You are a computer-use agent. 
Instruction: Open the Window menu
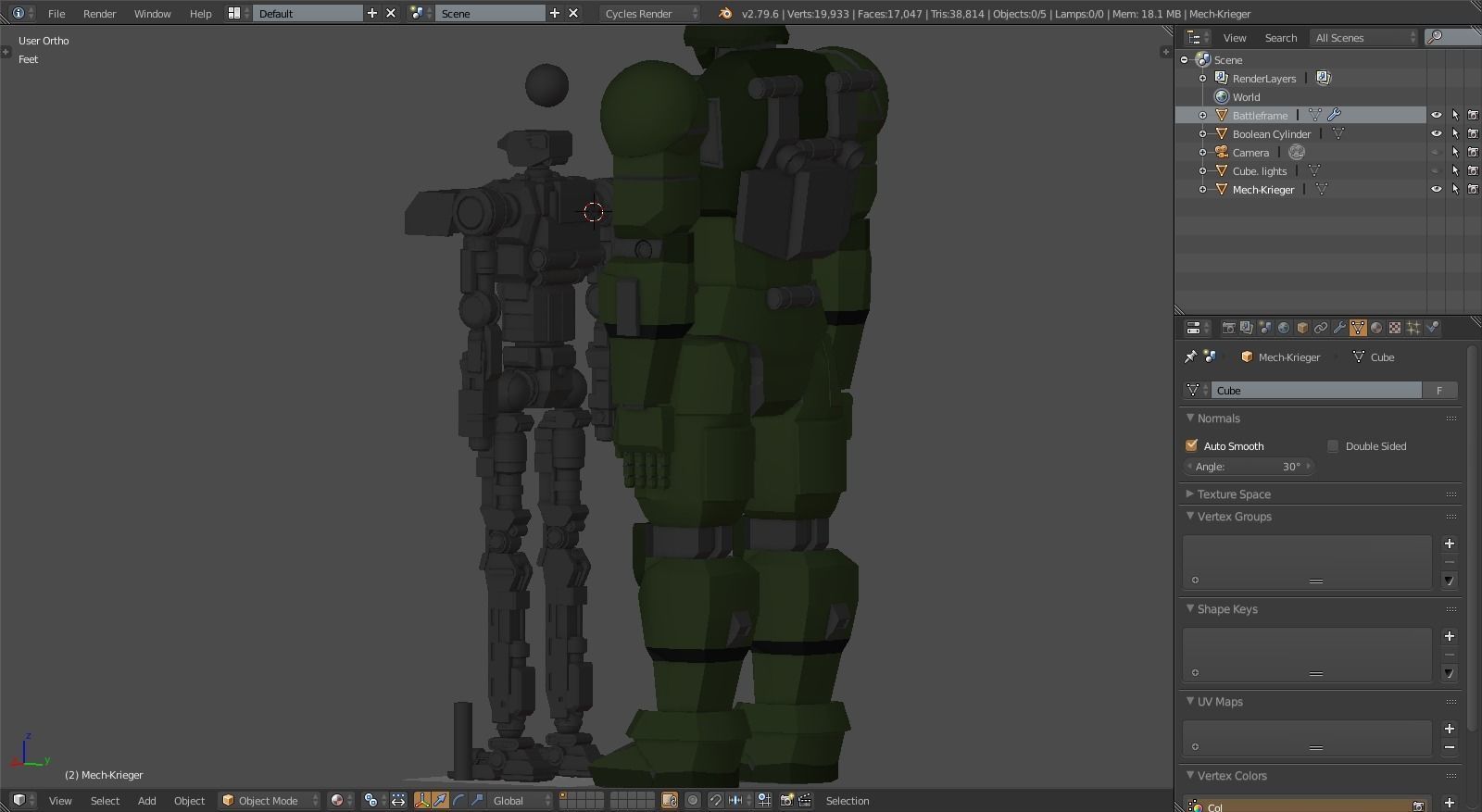tap(153, 13)
